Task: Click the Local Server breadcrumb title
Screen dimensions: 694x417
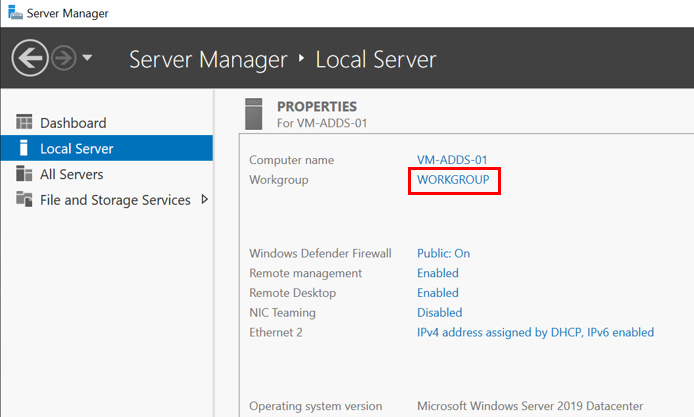Action: point(376,59)
